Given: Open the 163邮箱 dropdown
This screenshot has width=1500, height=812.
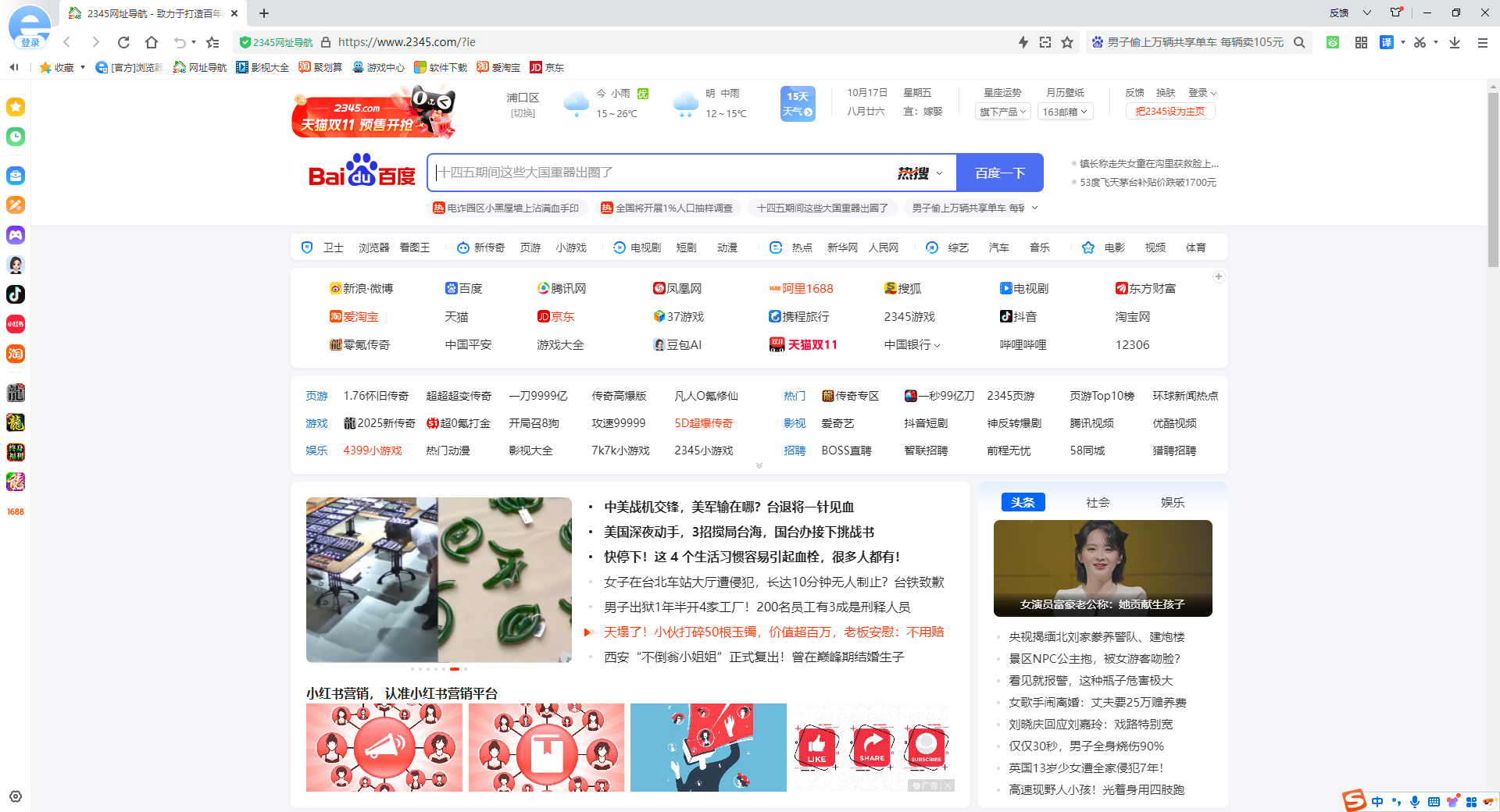Looking at the screenshot, I should (1065, 111).
